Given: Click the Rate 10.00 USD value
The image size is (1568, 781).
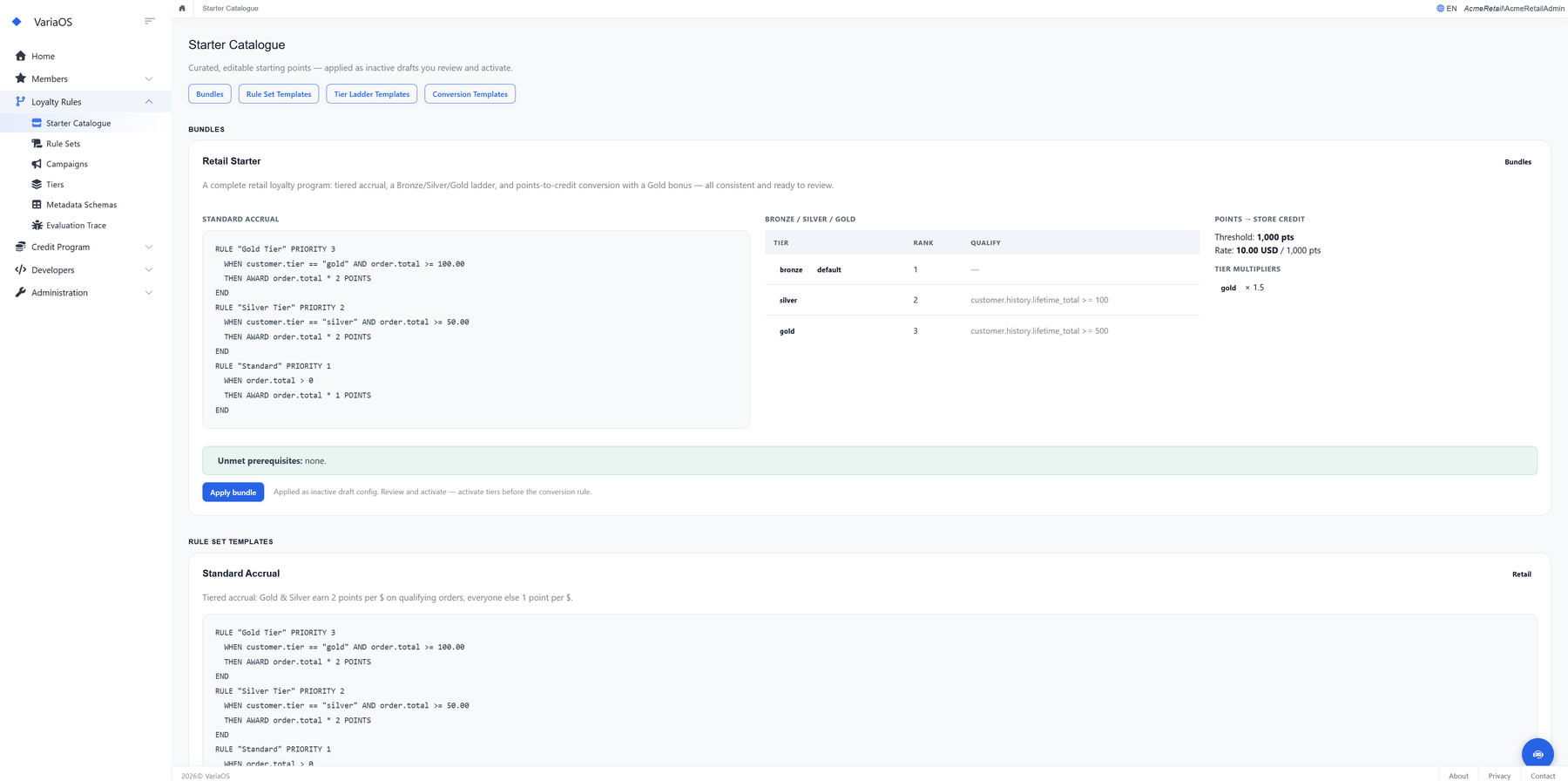Looking at the screenshot, I should click(1257, 250).
